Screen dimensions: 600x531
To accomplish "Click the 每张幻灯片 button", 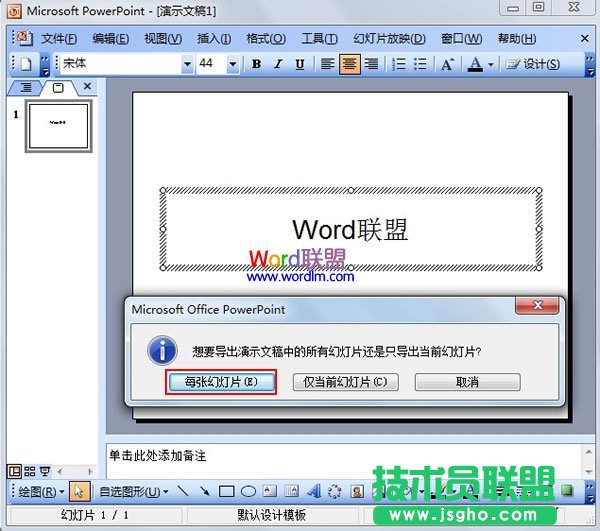I will pos(221,382).
